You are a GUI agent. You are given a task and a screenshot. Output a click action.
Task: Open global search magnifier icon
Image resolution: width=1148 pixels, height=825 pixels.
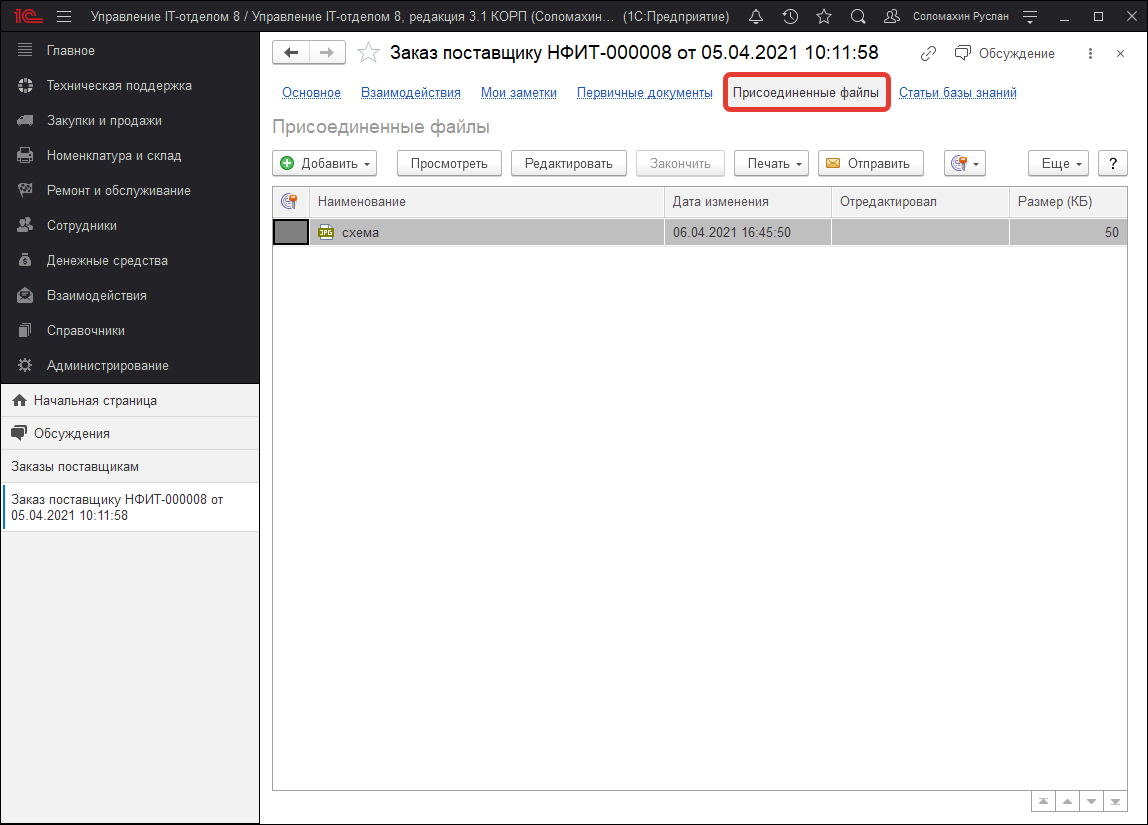coord(857,17)
